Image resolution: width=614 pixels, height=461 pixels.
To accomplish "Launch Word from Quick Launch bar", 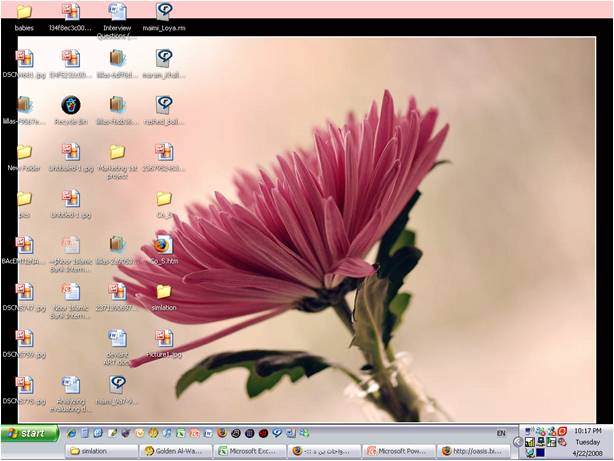I will coord(208,433).
